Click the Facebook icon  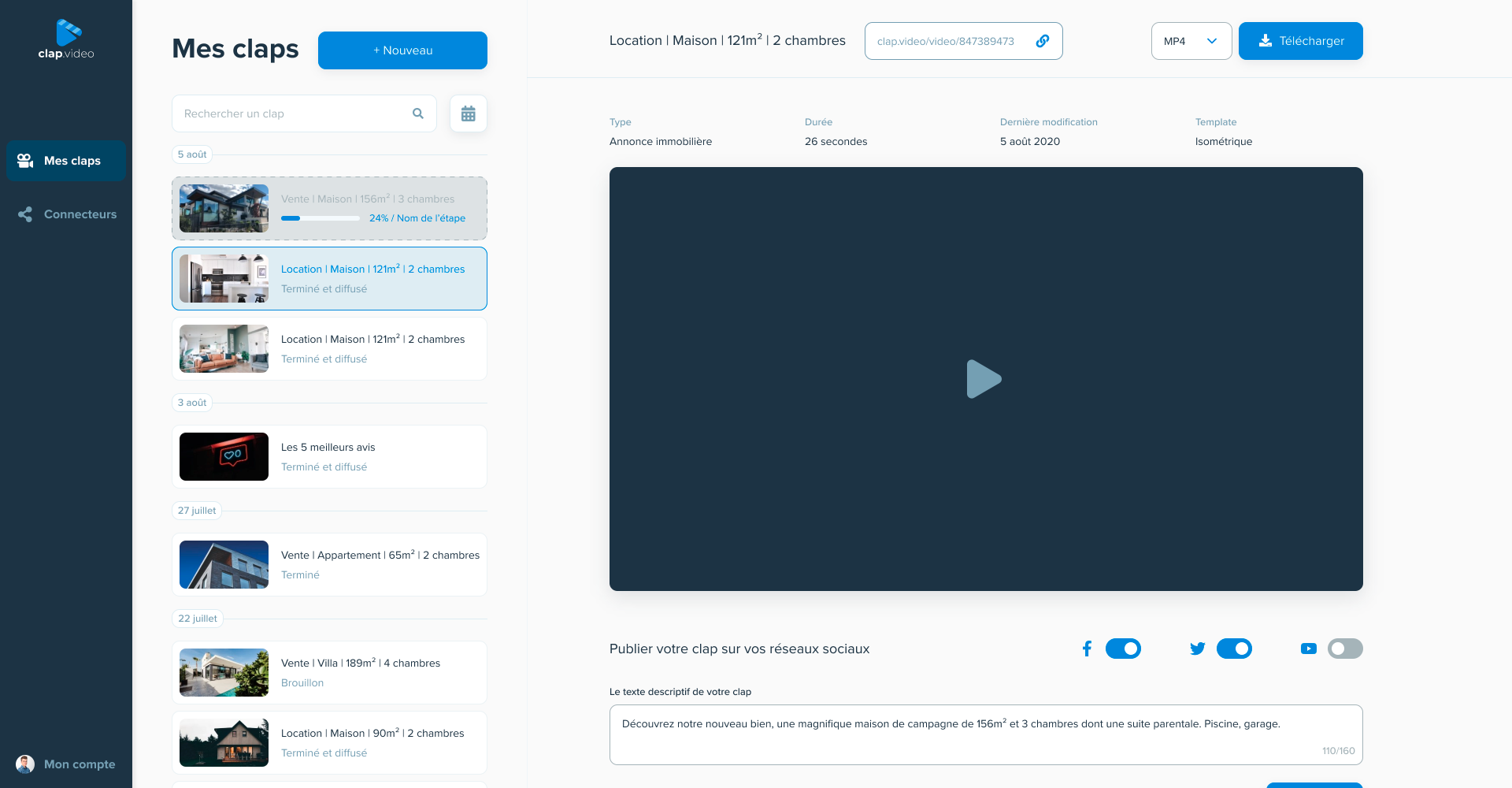pyautogui.click(x=1087, y=649)
